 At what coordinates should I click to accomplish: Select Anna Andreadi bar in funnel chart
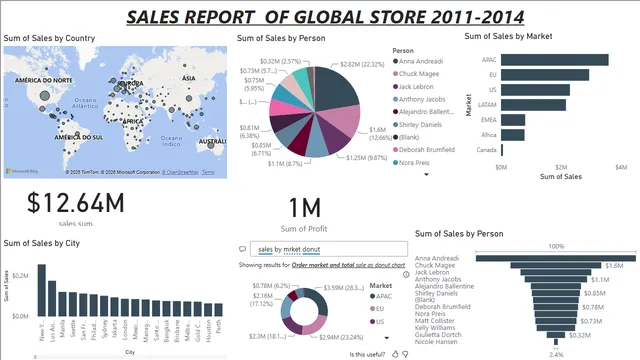tap(556, 258)
